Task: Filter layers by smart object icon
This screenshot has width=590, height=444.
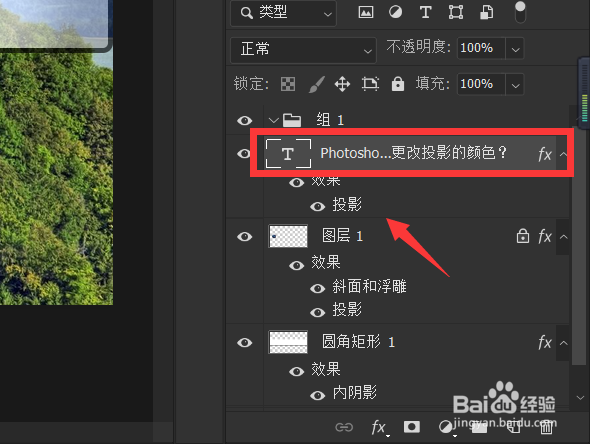Action: point(486,12)
